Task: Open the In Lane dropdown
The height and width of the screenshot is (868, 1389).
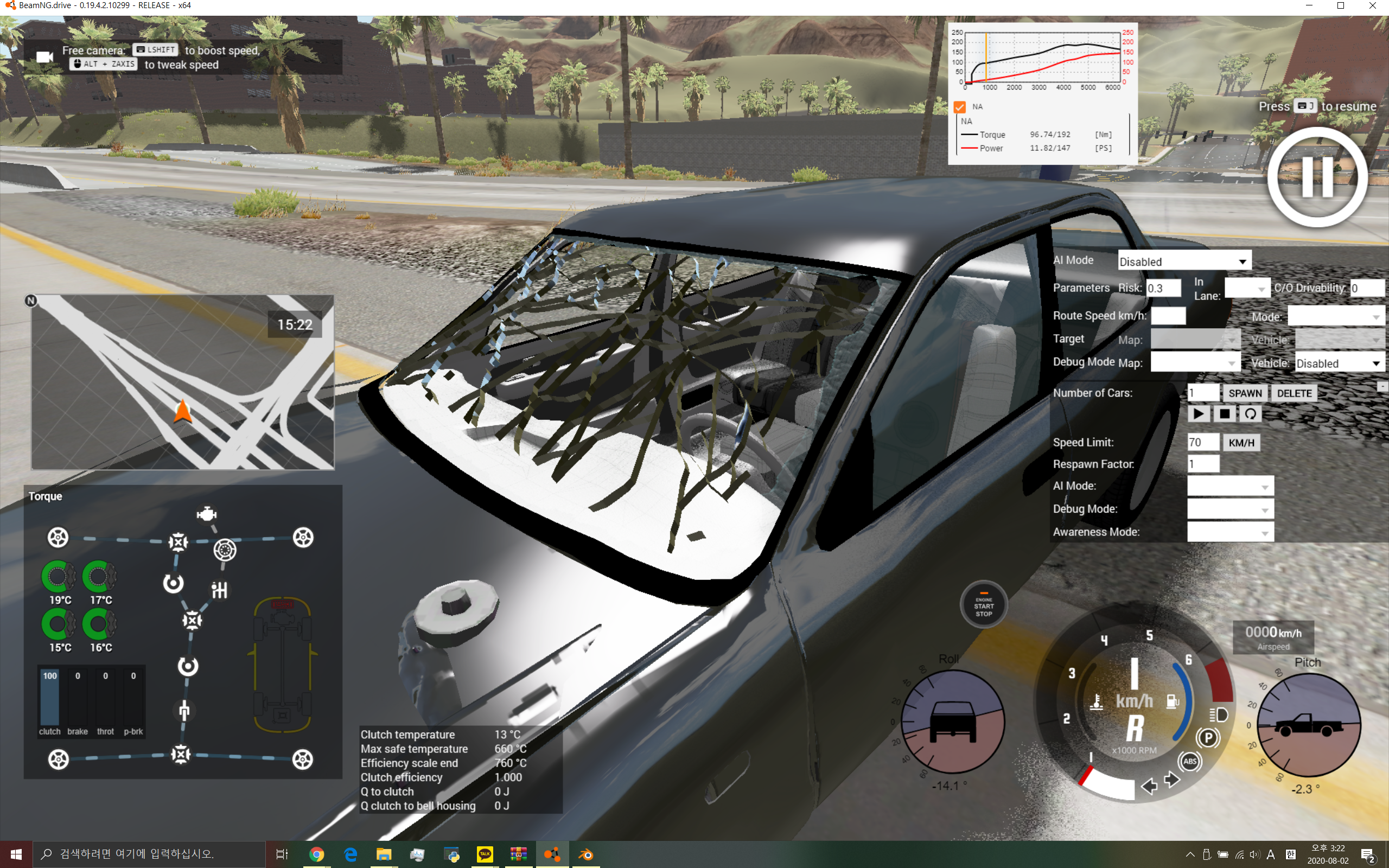Action: tap(1247, 288)
